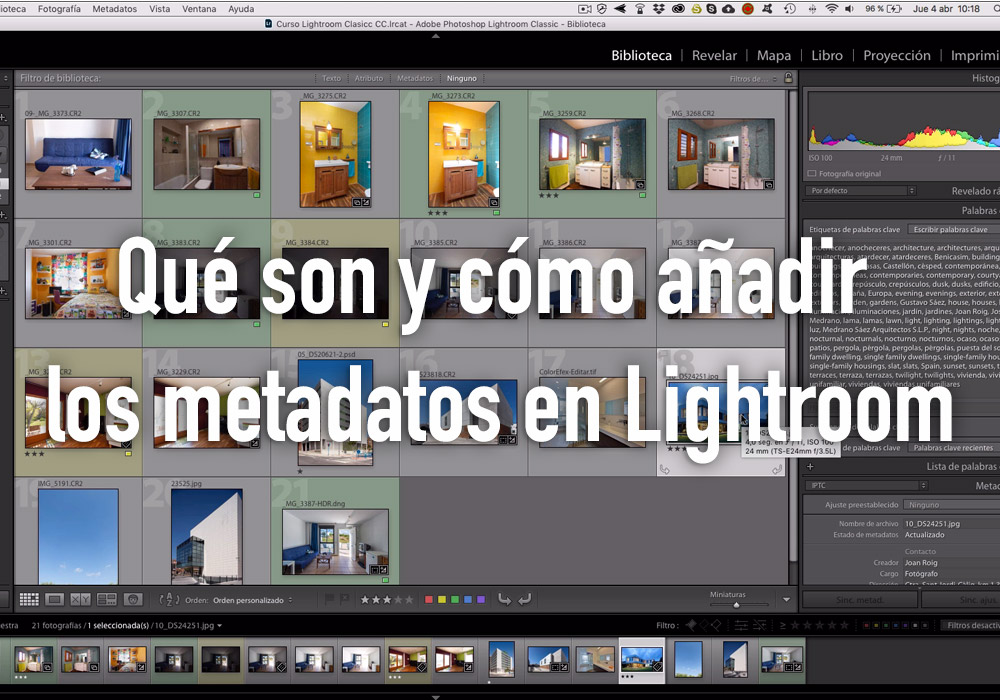Switch to the Proyección module

[x=897, y=55]
